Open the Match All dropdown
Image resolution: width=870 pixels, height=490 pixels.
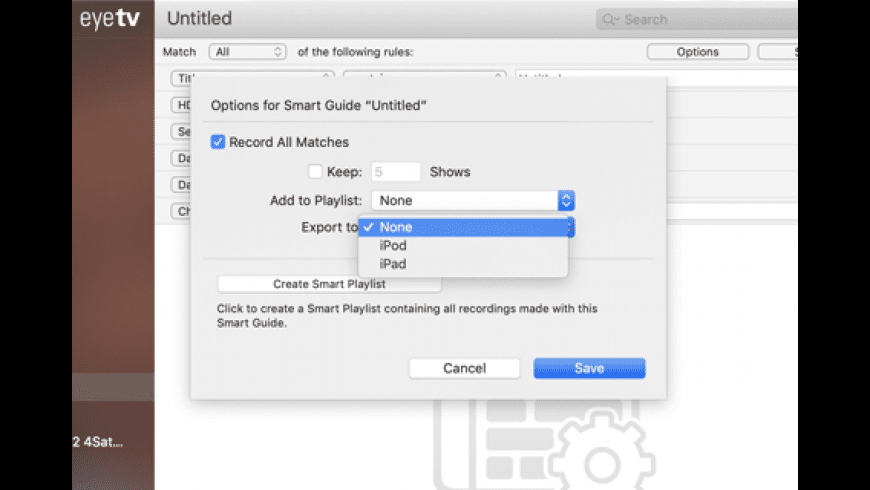point(247,52)
